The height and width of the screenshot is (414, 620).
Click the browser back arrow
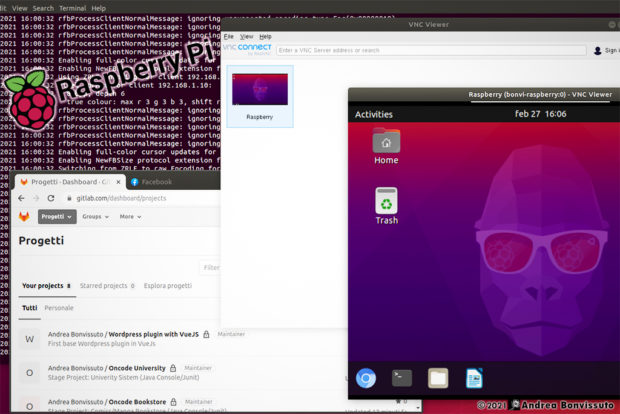click(21, 198)
